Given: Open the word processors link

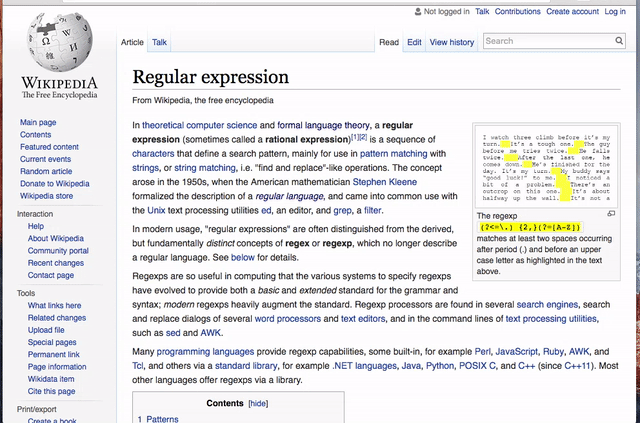Looking at the screenshot, I should click(x=288, y=318).
